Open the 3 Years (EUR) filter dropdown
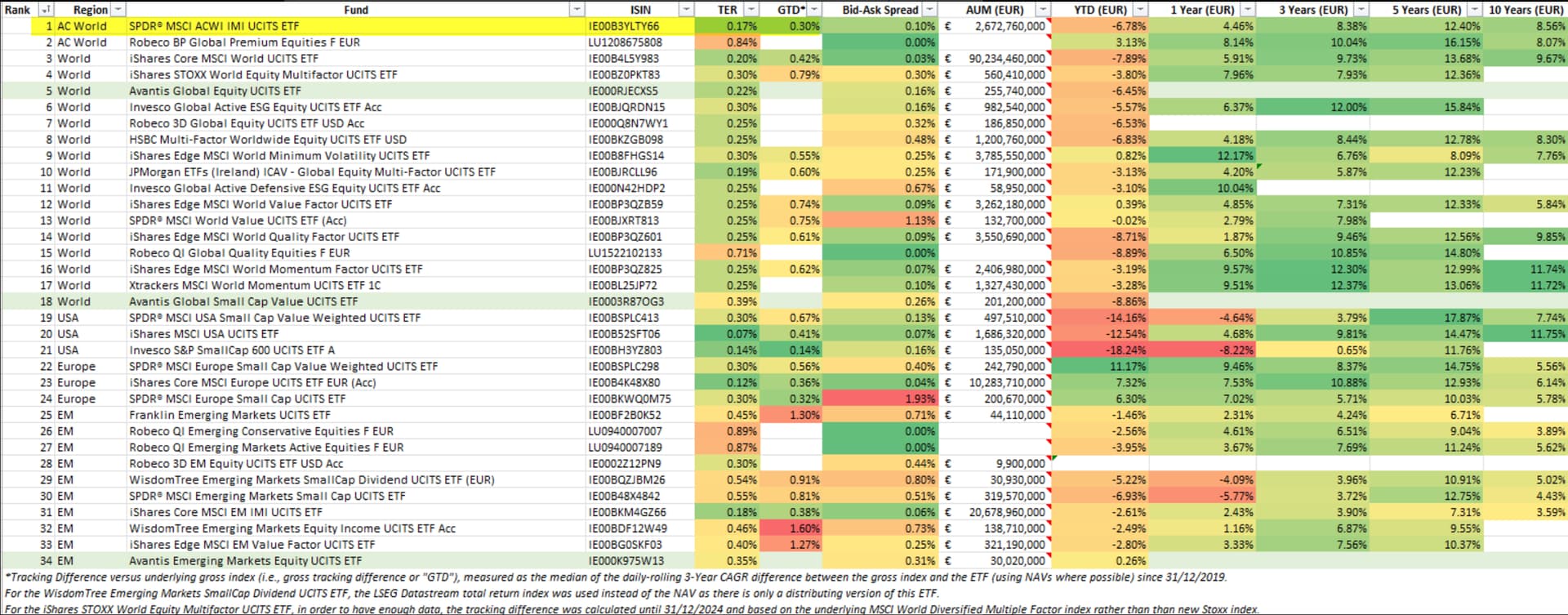The width and height of the screenshot is (1568, 615). pyautogui.click(x=1361, y=10)
